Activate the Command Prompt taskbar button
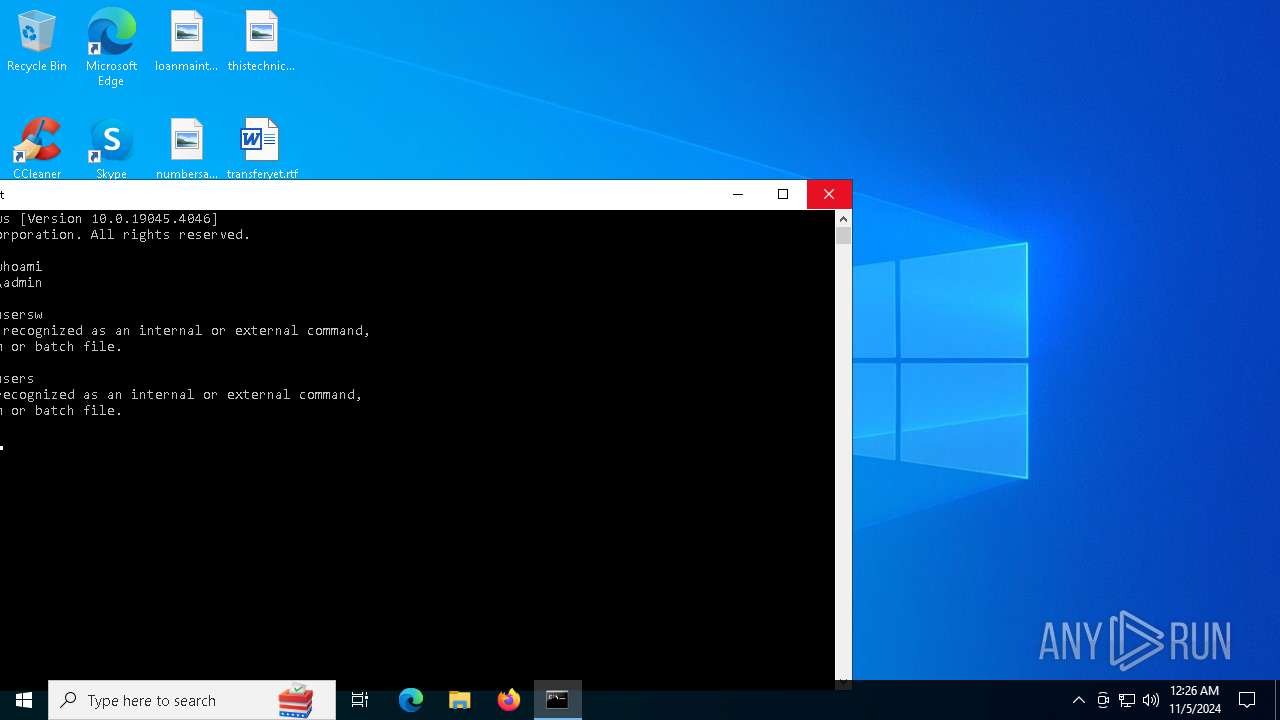Screen dimensions: 1280x720 pos(558,700)
